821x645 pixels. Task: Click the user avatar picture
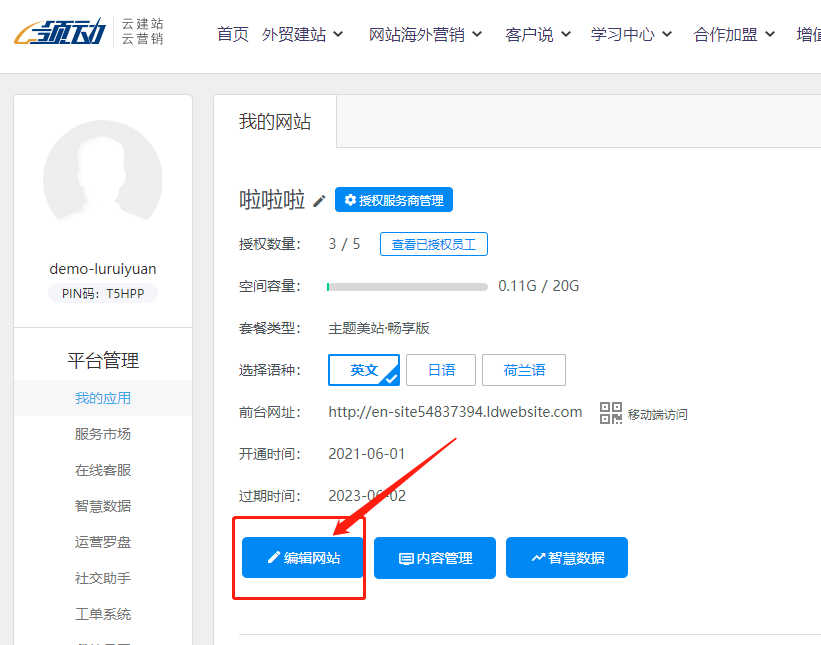point(102,180)
